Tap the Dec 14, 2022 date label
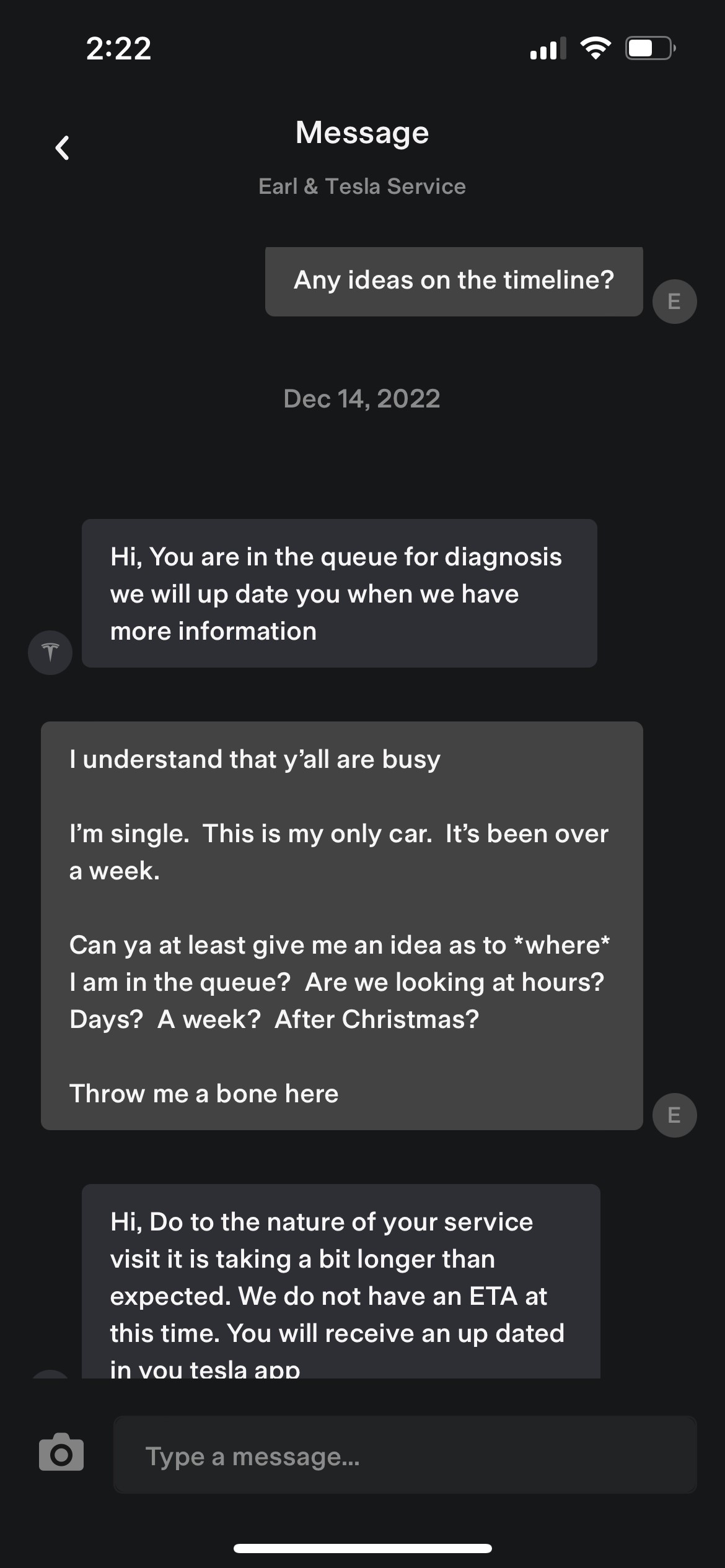 362,399
